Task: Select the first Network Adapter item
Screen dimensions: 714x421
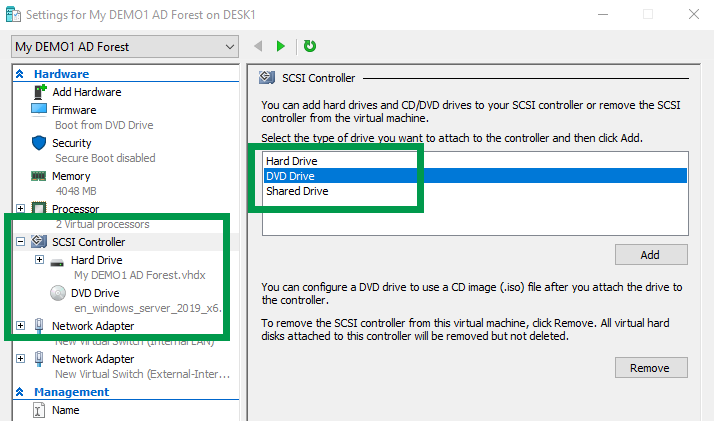Action: coord(92,326)
